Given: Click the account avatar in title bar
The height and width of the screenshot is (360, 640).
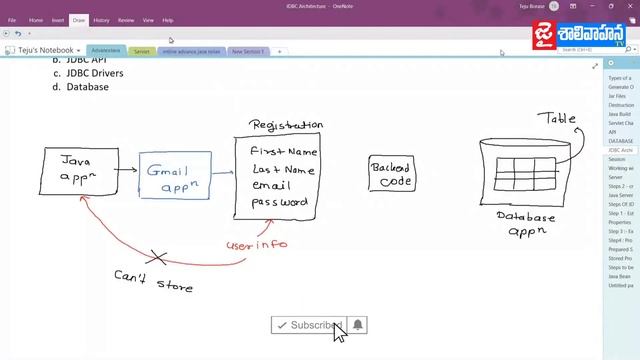Looking at the screenshot, I should [x=554, y=6].
